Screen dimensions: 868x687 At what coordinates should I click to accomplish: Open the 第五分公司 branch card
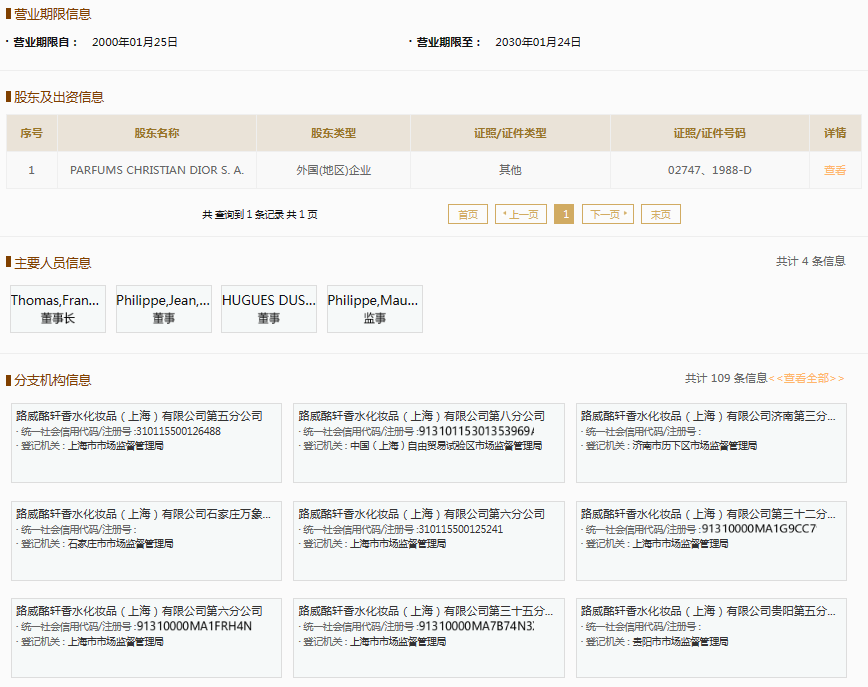pos(146,442)
